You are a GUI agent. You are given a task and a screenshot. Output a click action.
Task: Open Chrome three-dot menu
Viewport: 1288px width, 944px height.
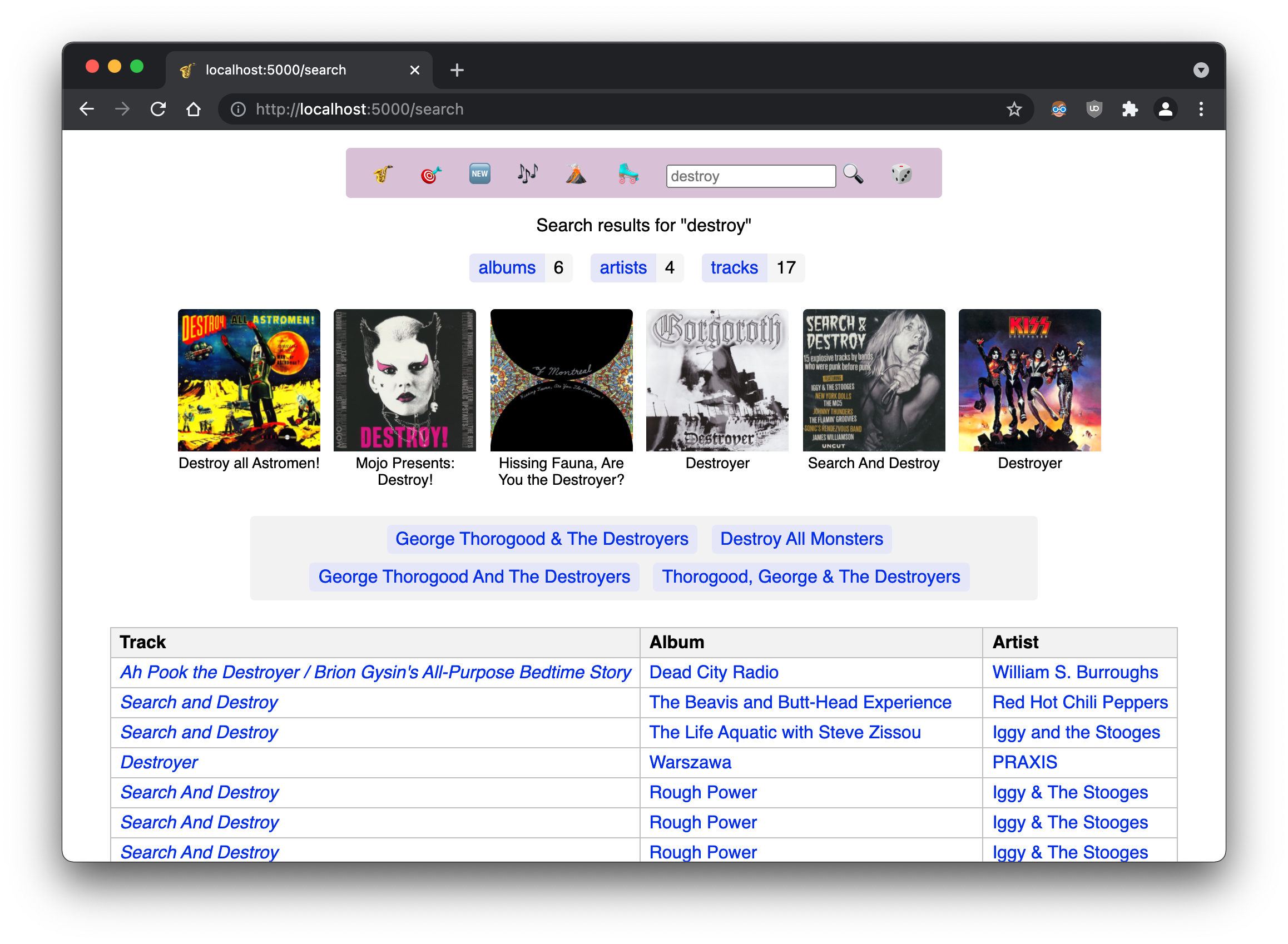coord(1201,109)
